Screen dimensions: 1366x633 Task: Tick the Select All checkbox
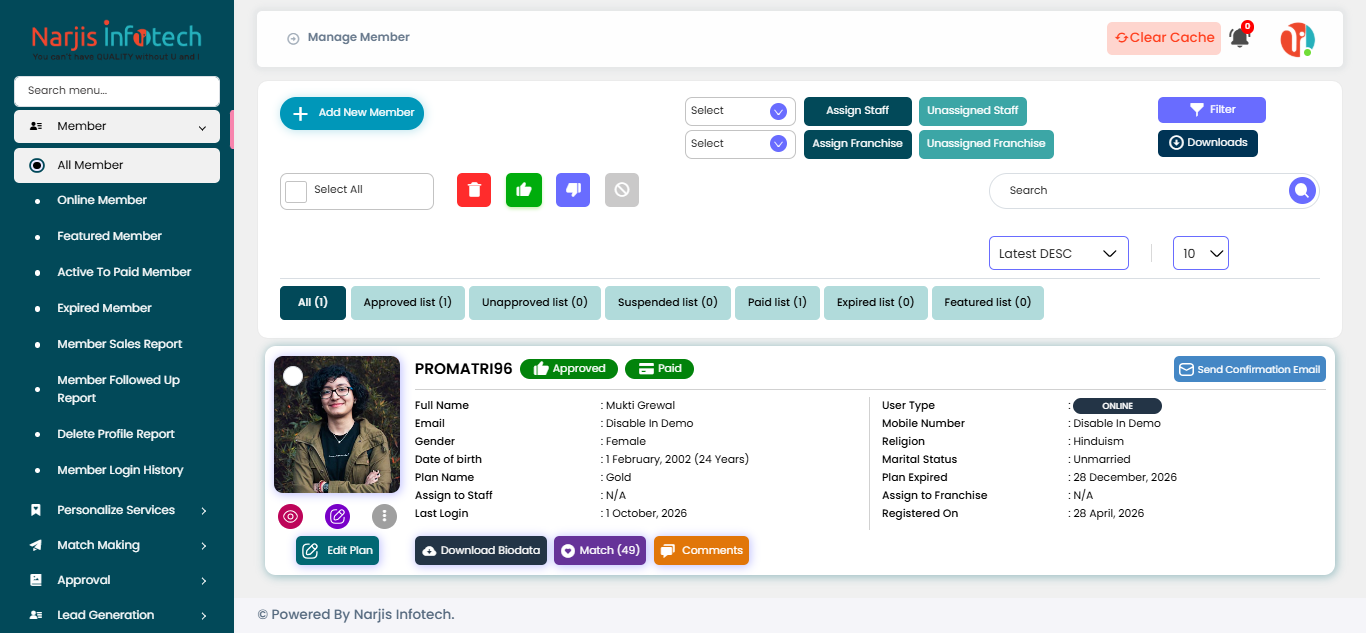pyautogui.click(x=296, y=191)
